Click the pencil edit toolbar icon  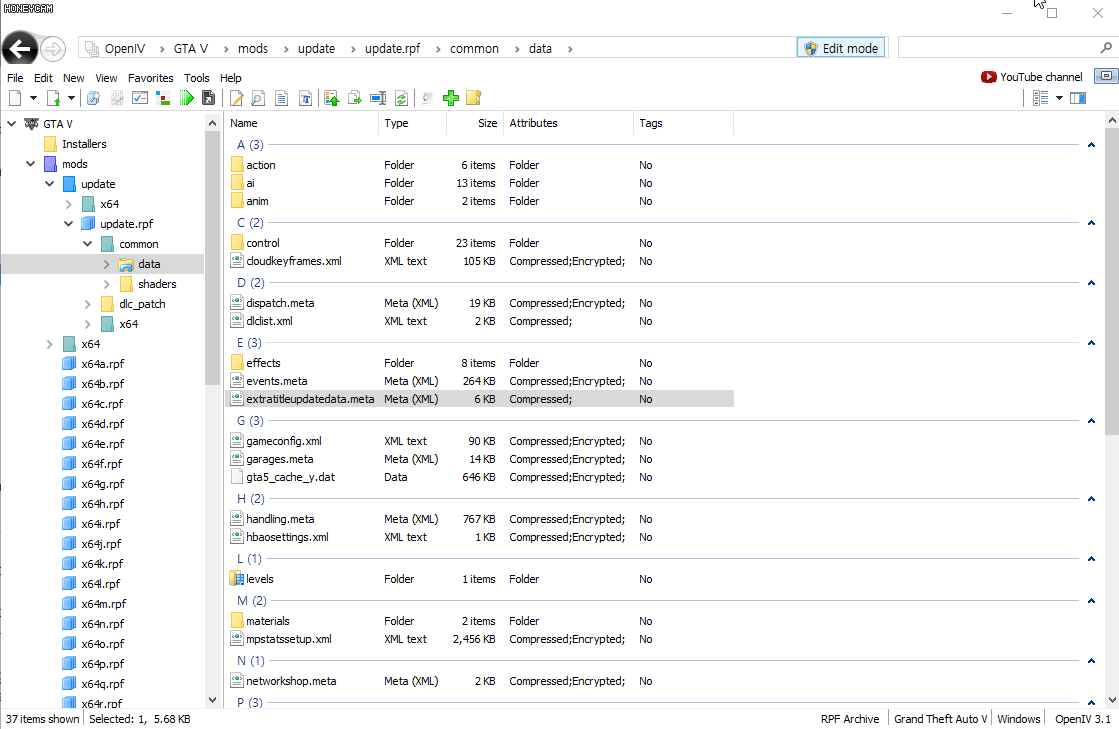[x=237, y=98]
